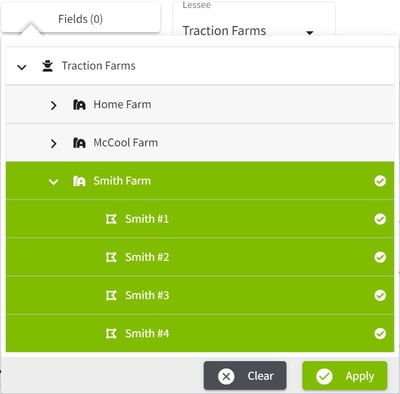Screen dimensions: 400x394
Task: Click the barn icon beside Smith Farm
Action: coord(79,181)
